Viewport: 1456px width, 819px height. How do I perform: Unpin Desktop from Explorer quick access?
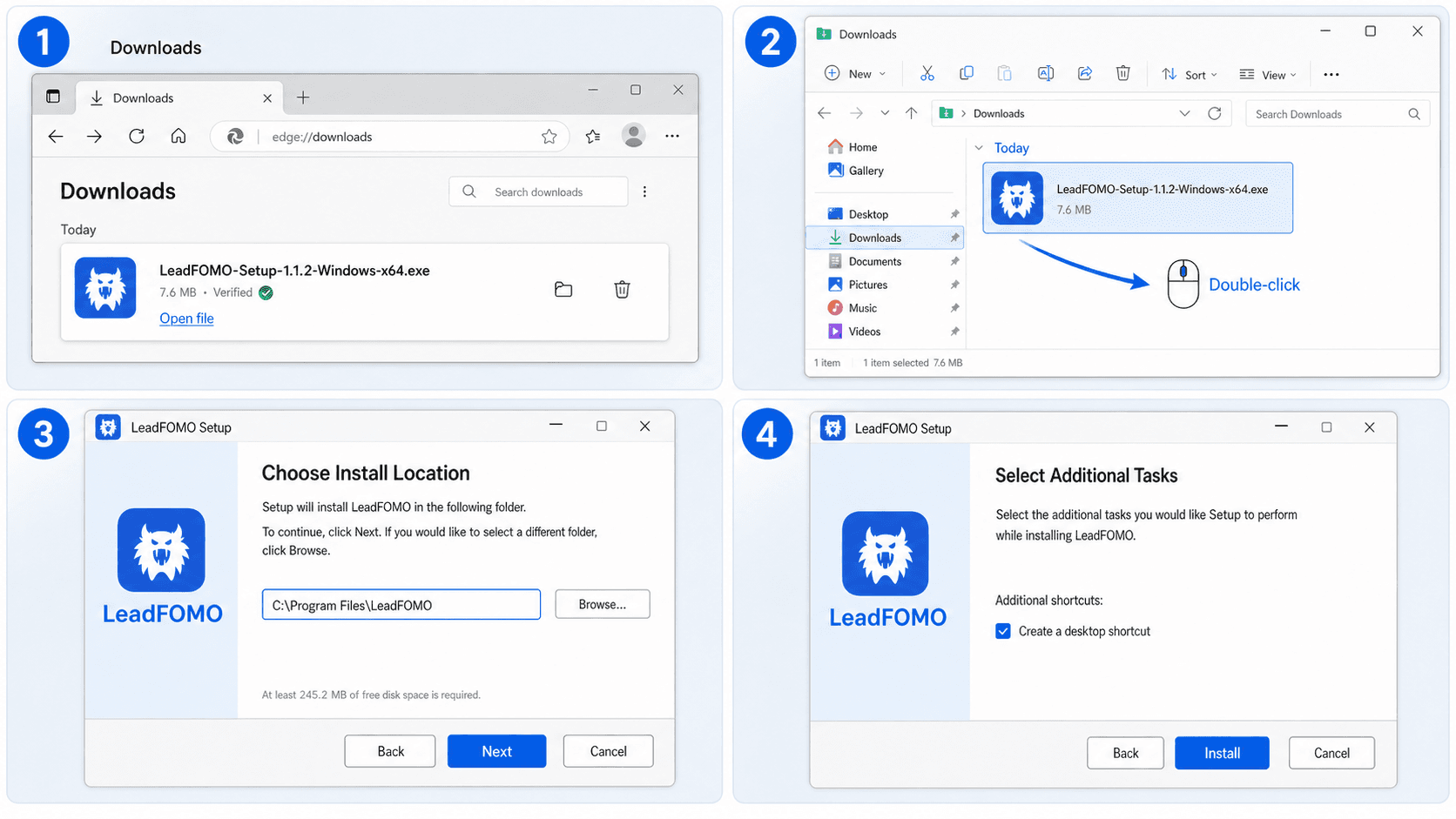(954, 214)
